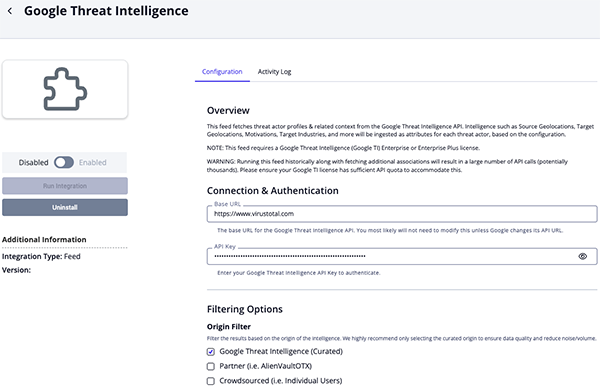This screenshot has width=600, height=388.
Task: Click the puzzle piece integration icon
Action: [x=65, y=89]
